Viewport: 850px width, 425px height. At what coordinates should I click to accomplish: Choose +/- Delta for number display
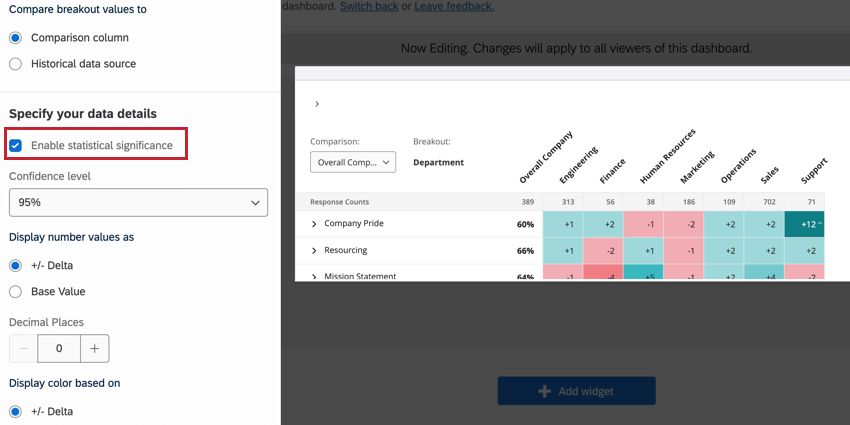pyautogui.click(x=15, y=266)
